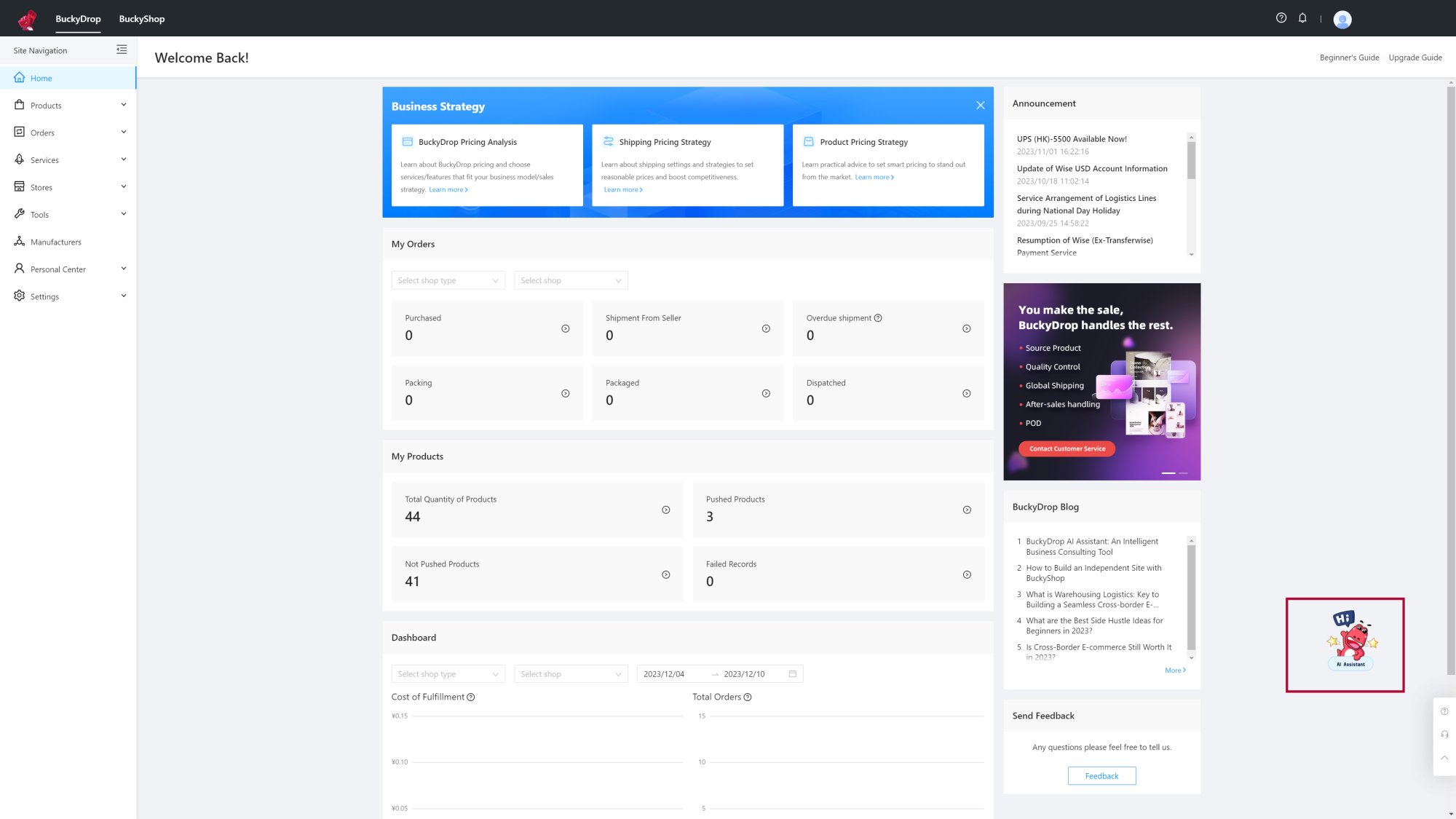Click the Feedback button
The height and width of the screenshot is (819, 1456).
pos(1101,776)
